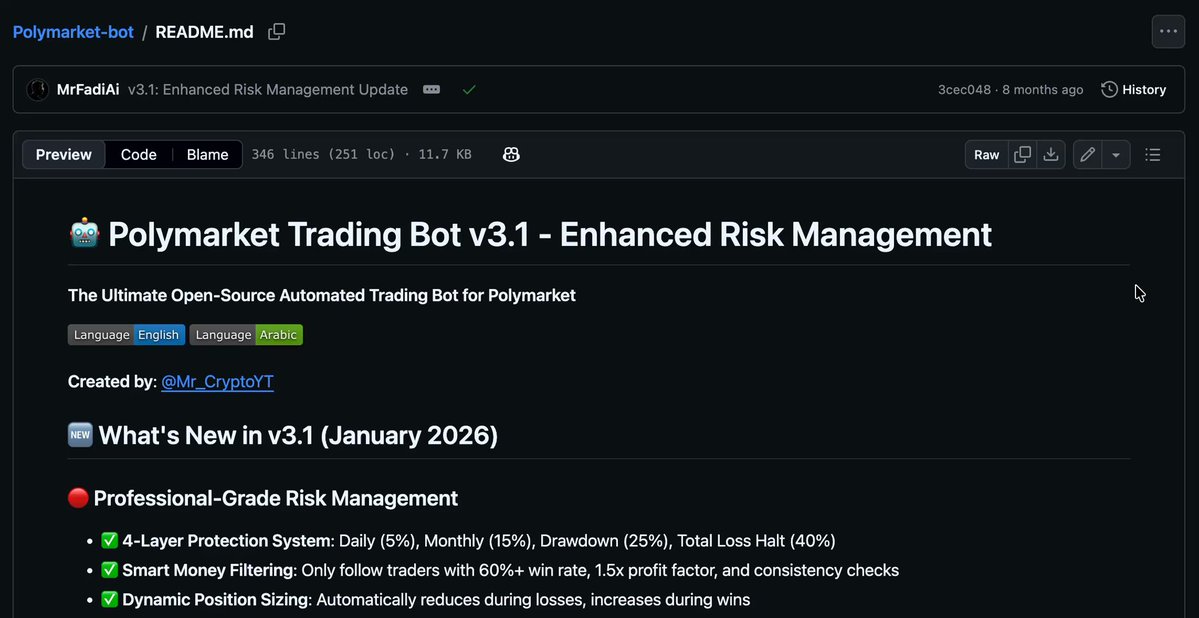The height and width of the screenshot is (618, 1199).
Task: Click the README.md breadcrumb text
Action: pyautogui.click(x=204, y=32)
